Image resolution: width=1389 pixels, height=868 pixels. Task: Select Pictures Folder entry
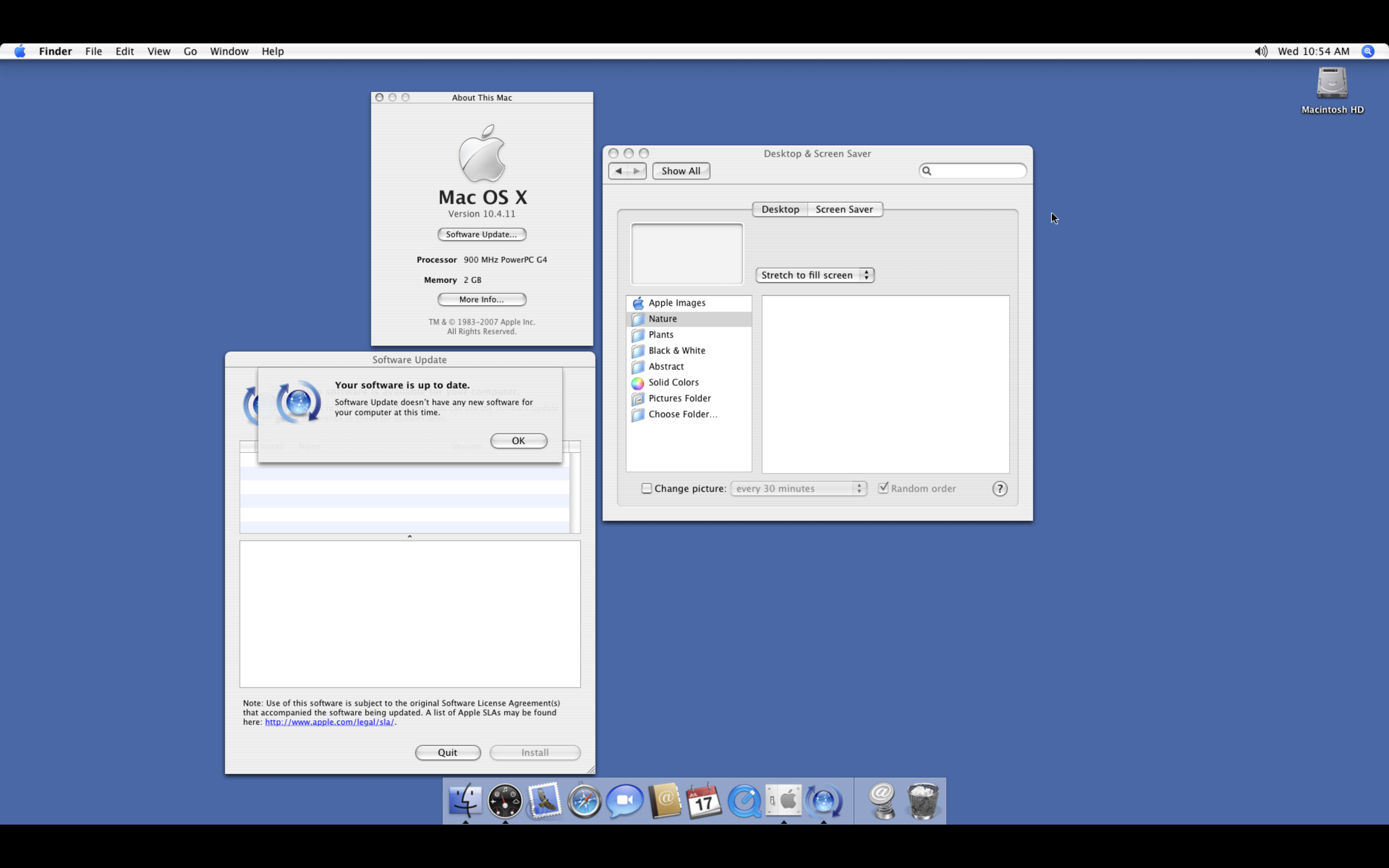pos(689,398)
